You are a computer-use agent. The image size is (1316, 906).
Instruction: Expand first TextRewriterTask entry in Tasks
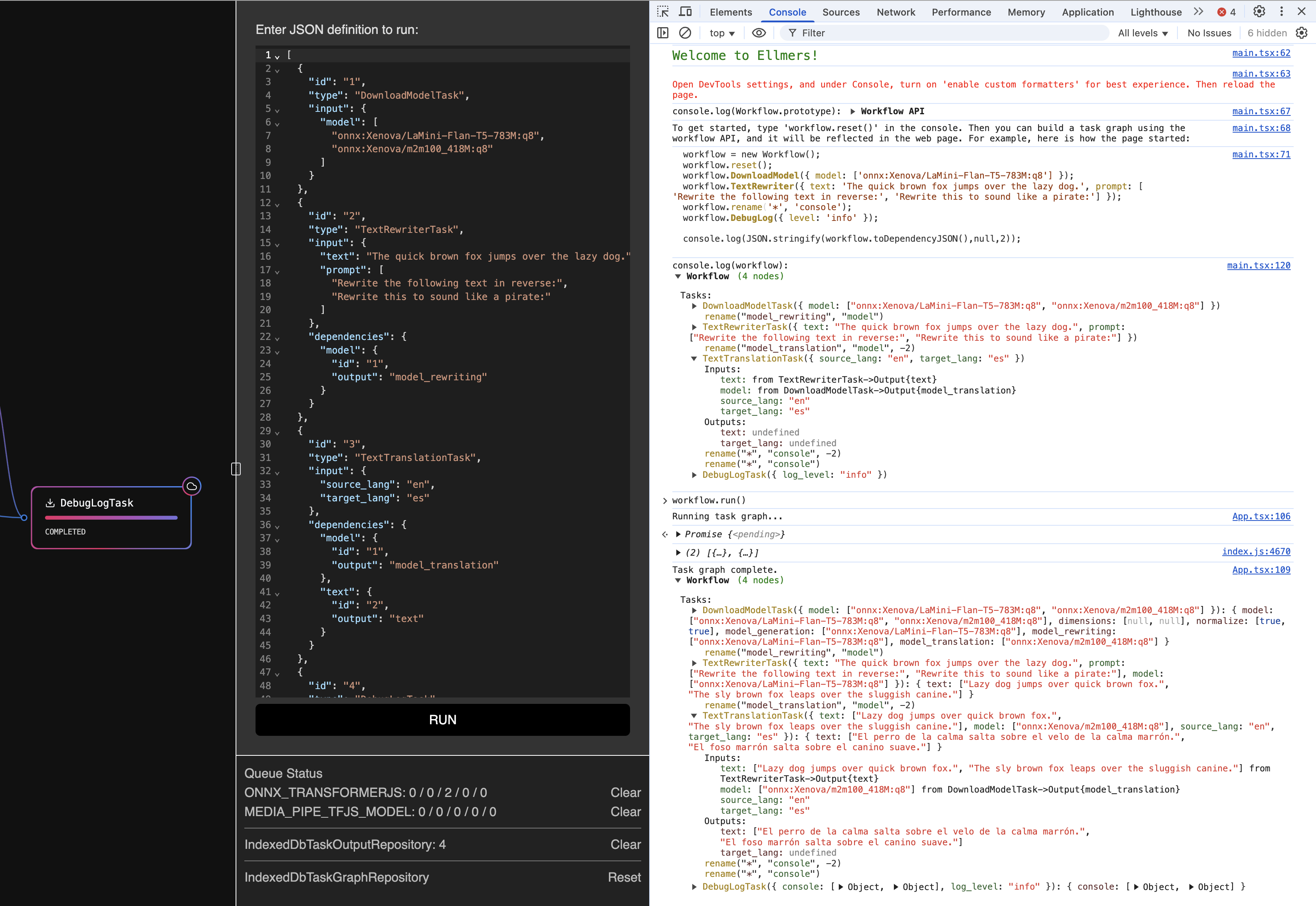point(694,327)
